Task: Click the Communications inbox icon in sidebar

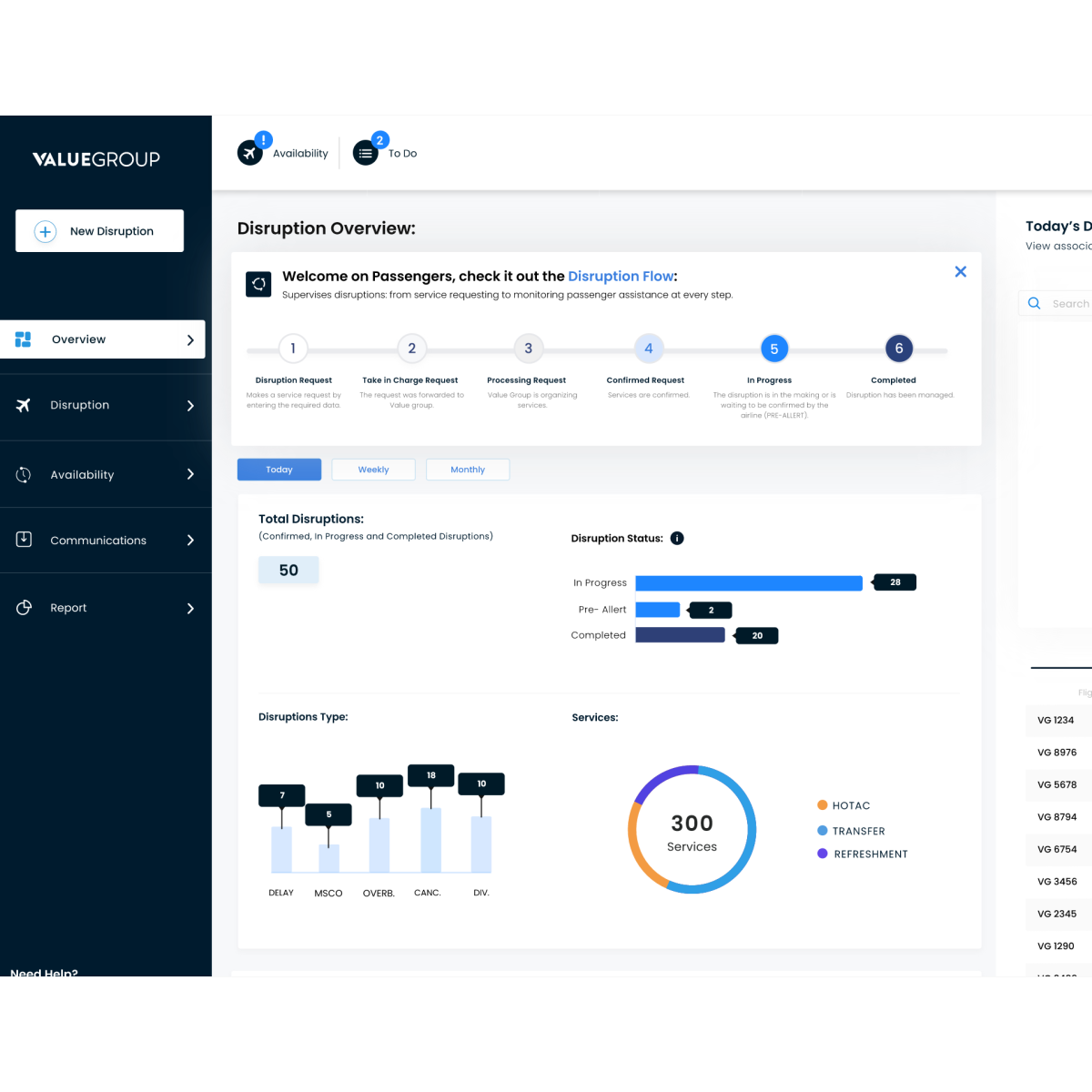Action: pos(22,540)
